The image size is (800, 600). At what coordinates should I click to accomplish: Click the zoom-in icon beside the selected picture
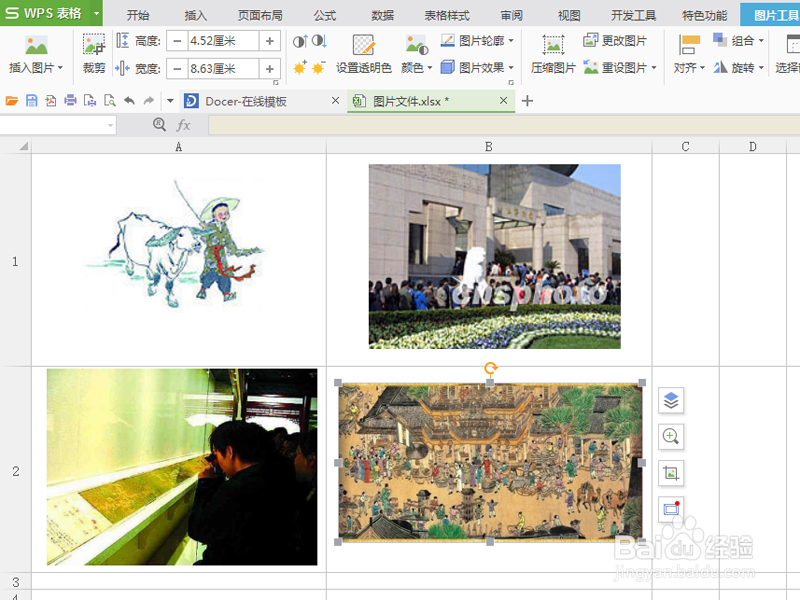(x=671, y=437)
